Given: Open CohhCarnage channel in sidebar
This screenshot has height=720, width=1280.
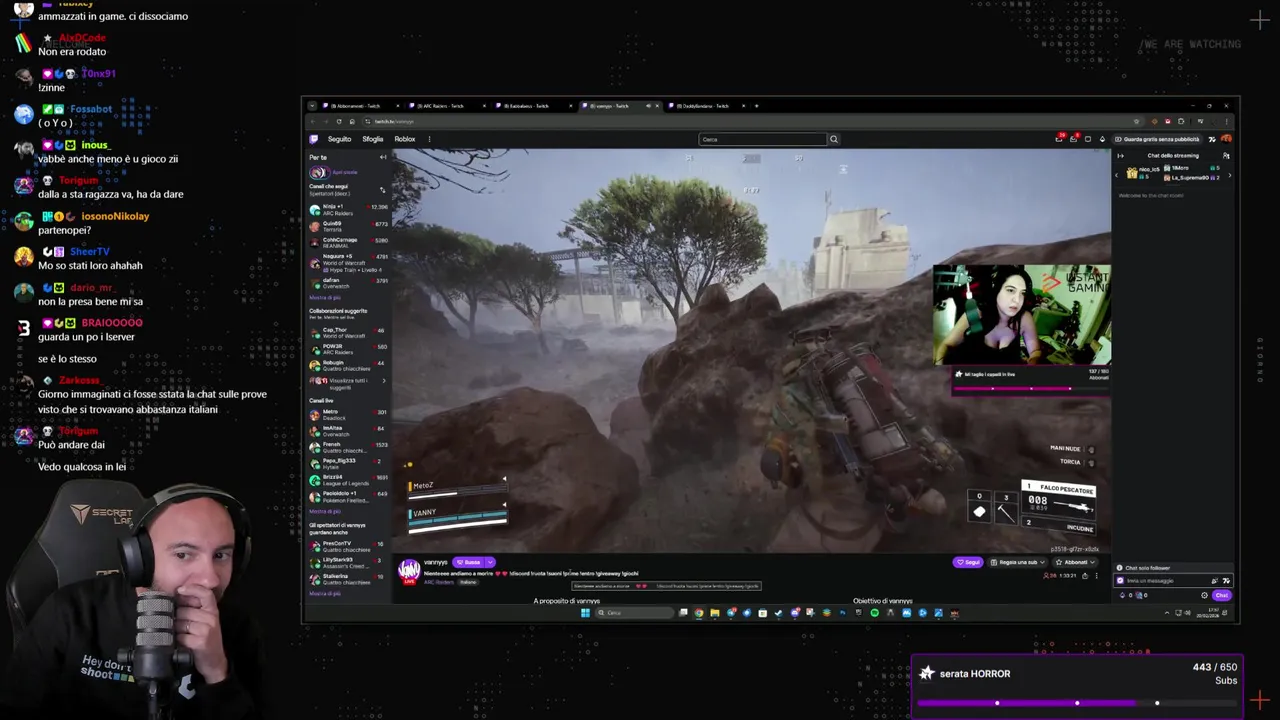Looking at the screenshot, I should tap(348, 242).
